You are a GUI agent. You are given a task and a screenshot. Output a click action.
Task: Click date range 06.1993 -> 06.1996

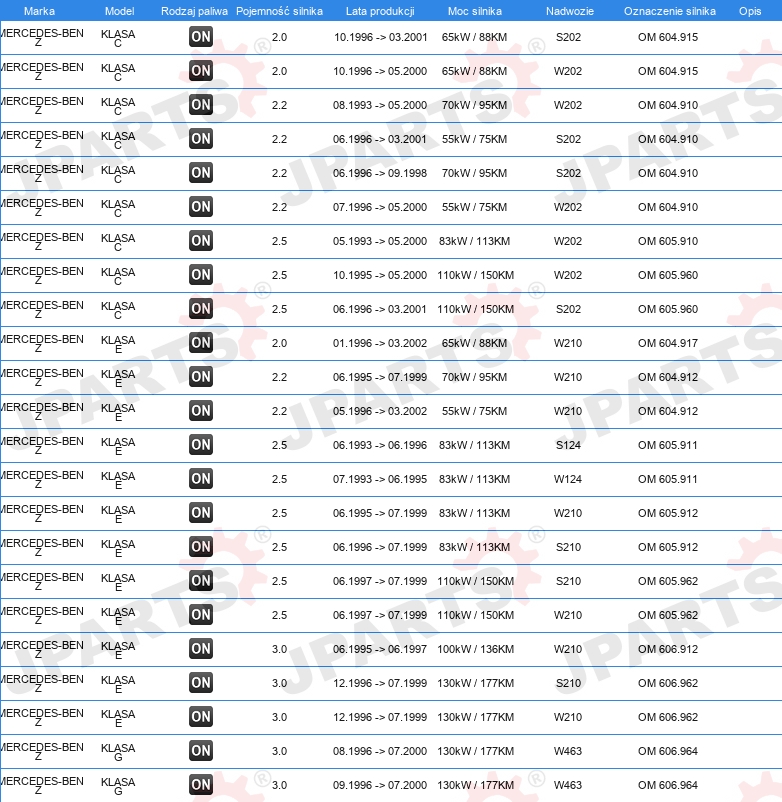click(x=379, y=445)
